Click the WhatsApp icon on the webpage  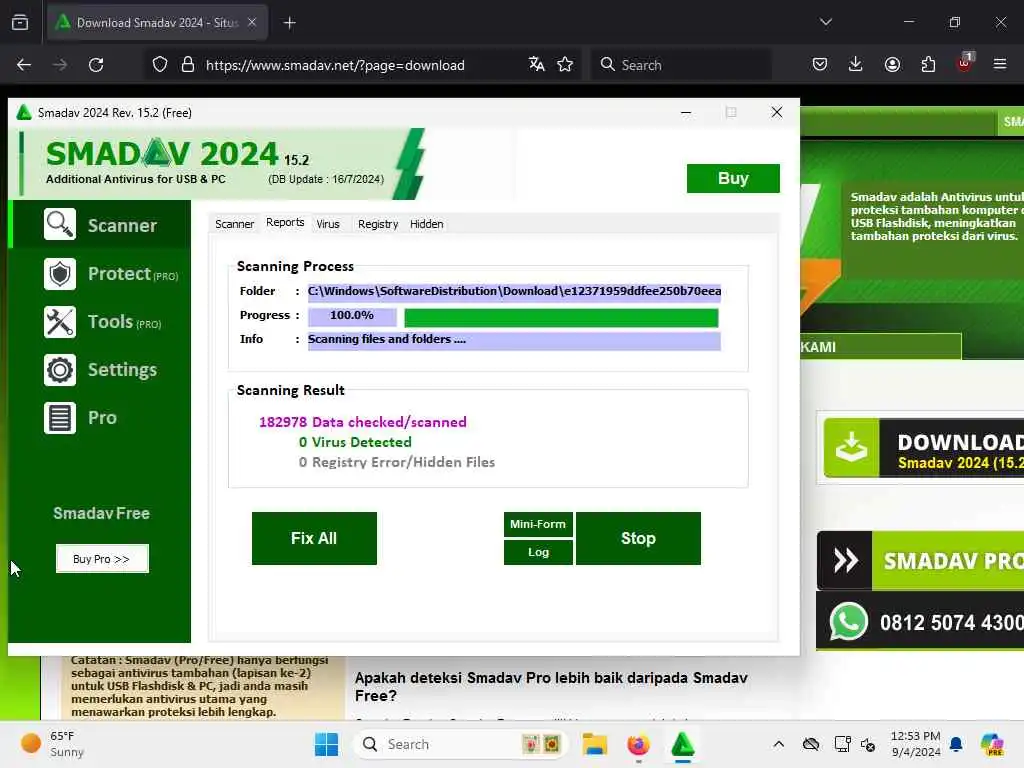click(848, 621)
